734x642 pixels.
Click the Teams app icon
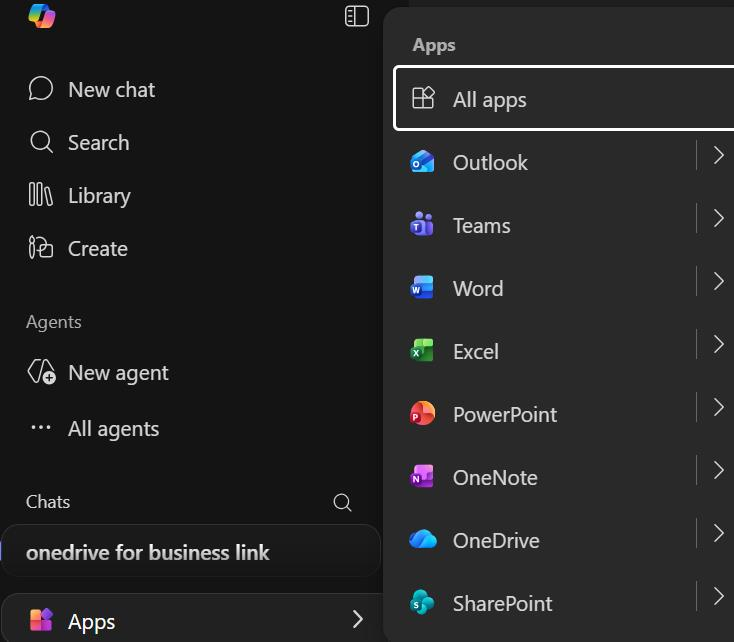(422, 224)
